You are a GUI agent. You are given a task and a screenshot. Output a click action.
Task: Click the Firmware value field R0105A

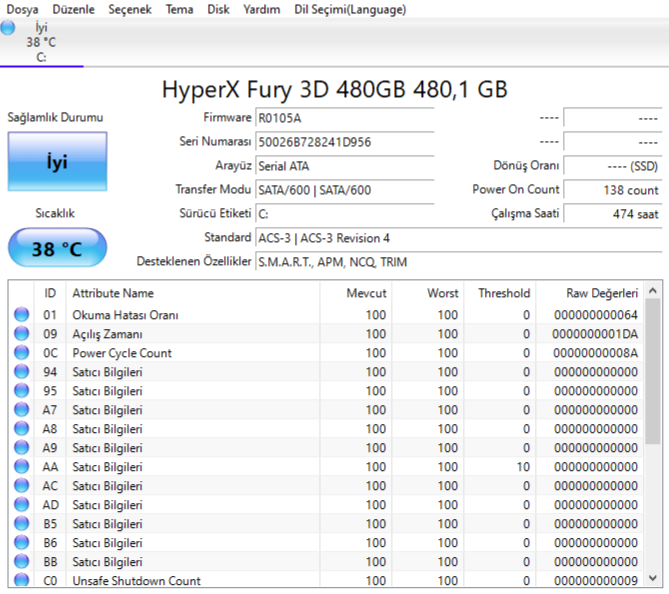pyautogui.click(x=344, y=118)
